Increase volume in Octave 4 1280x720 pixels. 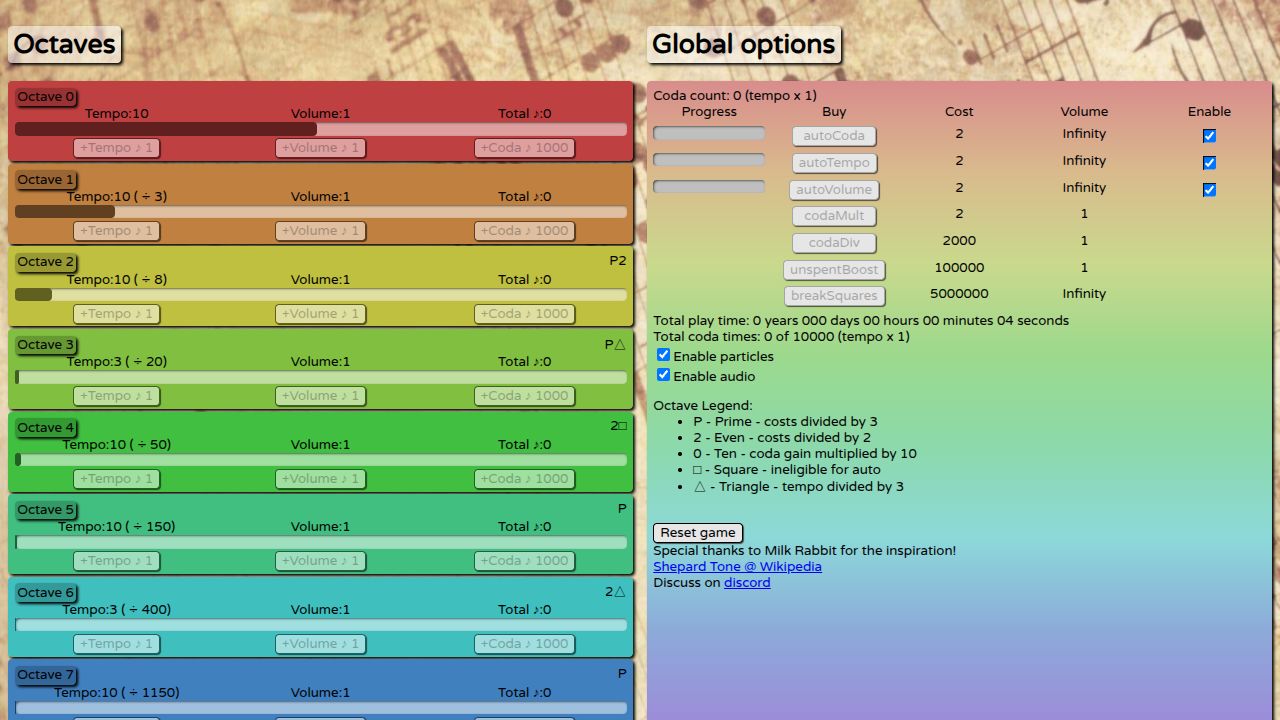point(320,479)
